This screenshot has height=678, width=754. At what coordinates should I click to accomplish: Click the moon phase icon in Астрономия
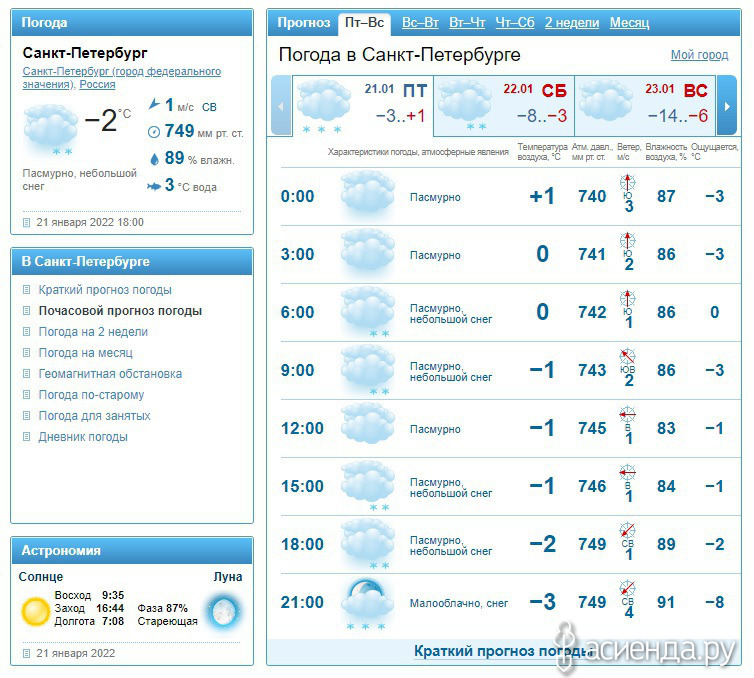(222, 610)
